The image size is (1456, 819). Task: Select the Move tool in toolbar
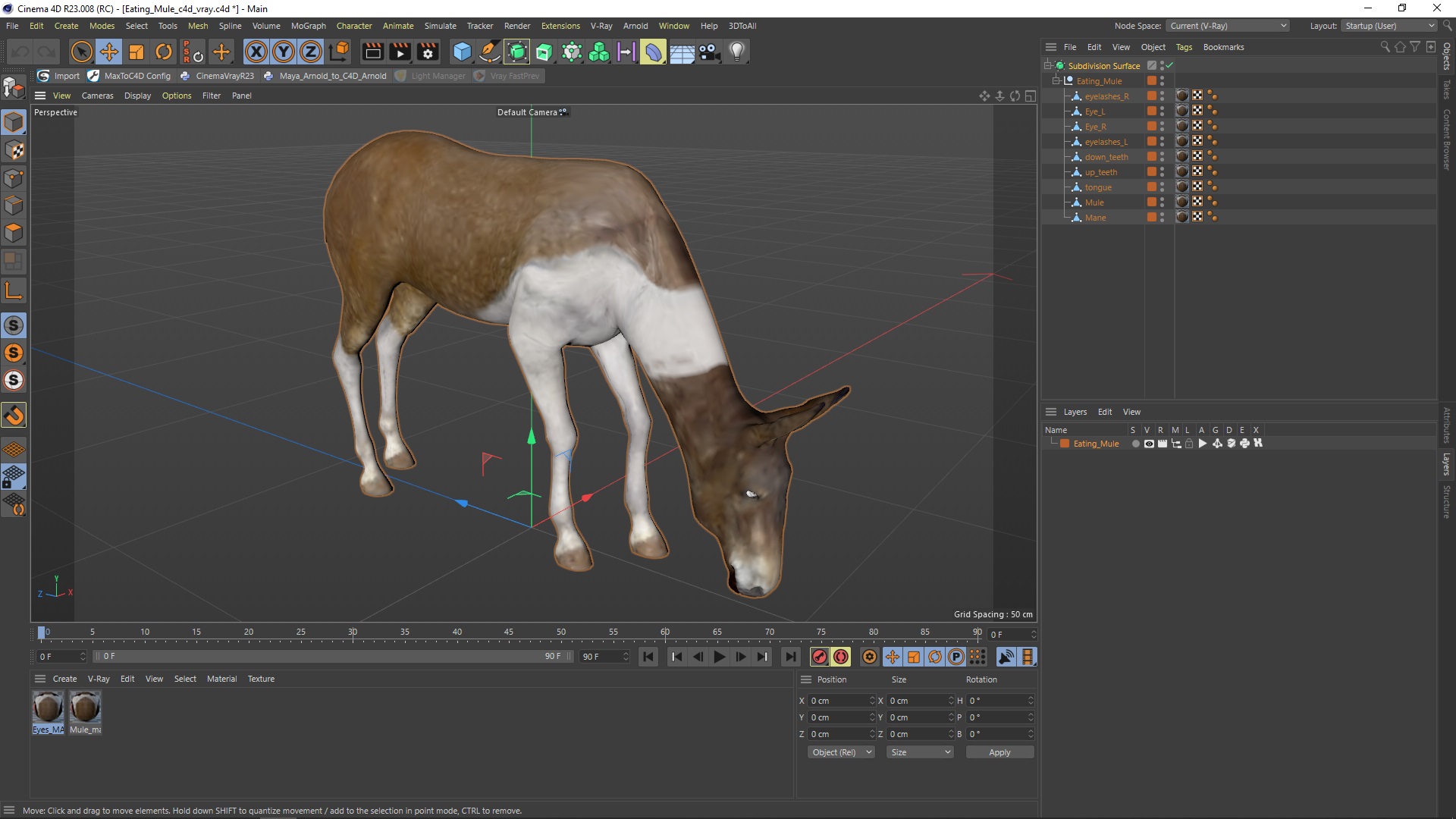tap(109, 52)
